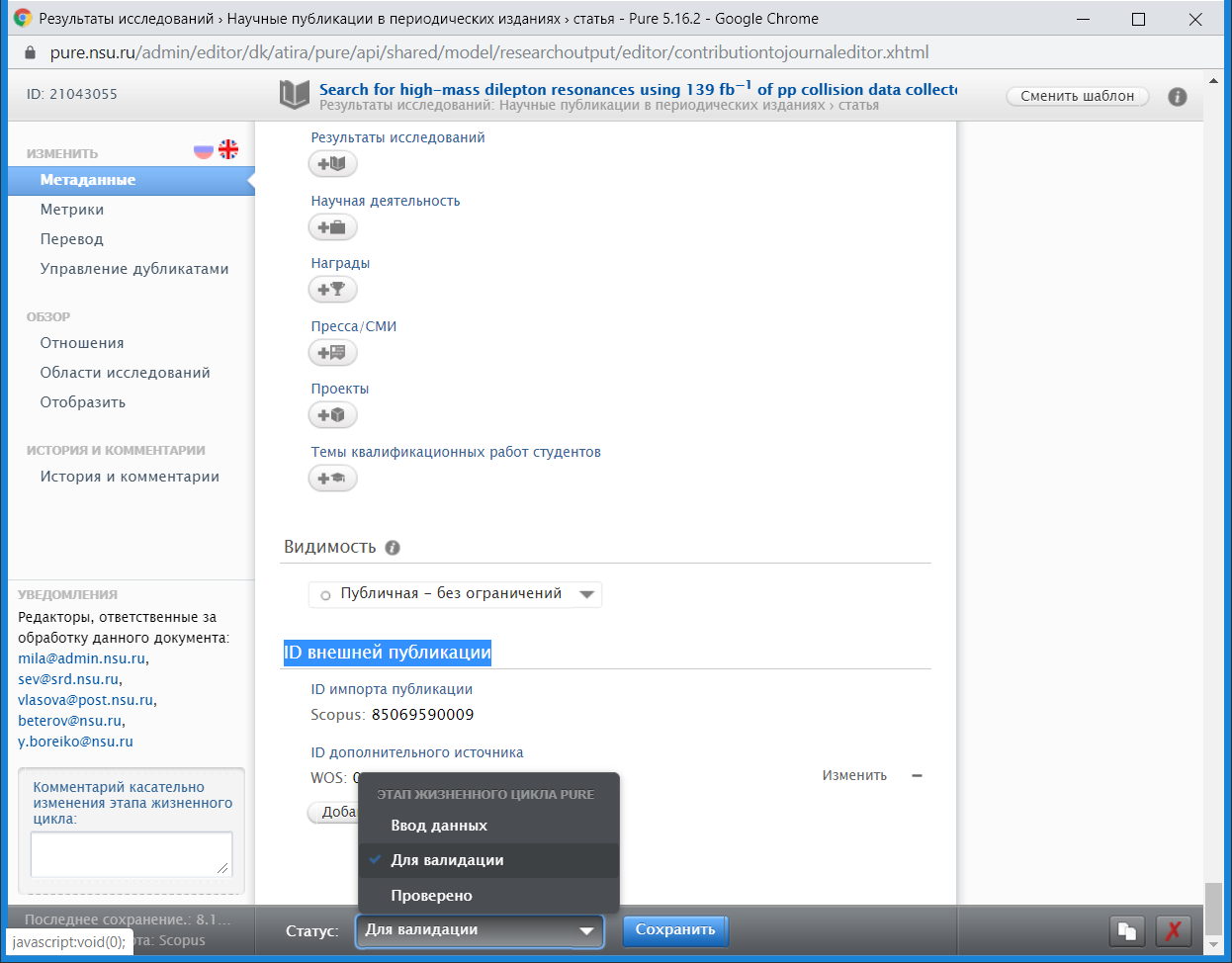Click the copy icon in bottom bar
The image size is (1232, 963).
click(1126, 930)
